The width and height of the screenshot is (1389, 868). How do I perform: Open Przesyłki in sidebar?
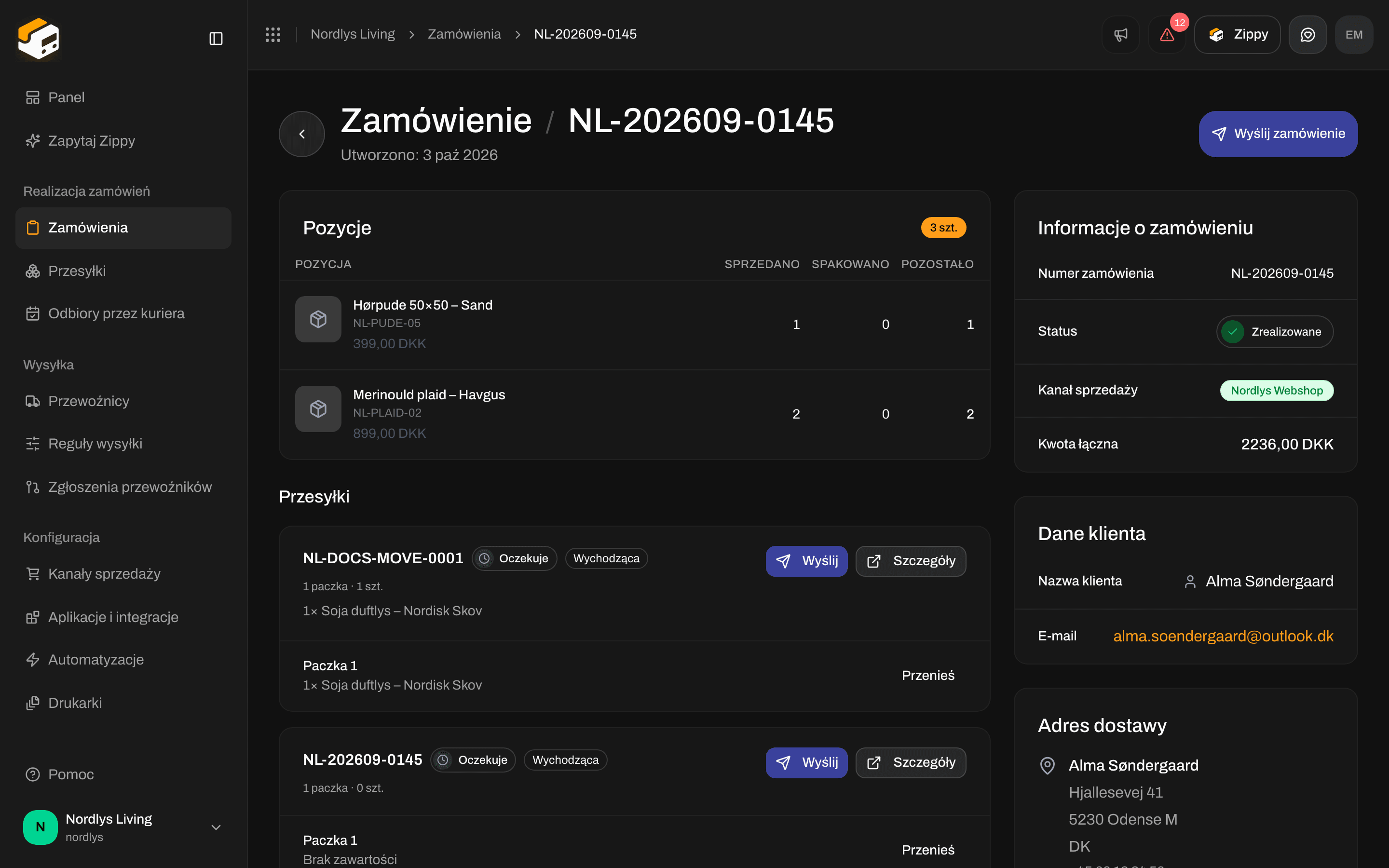point(123,271)
